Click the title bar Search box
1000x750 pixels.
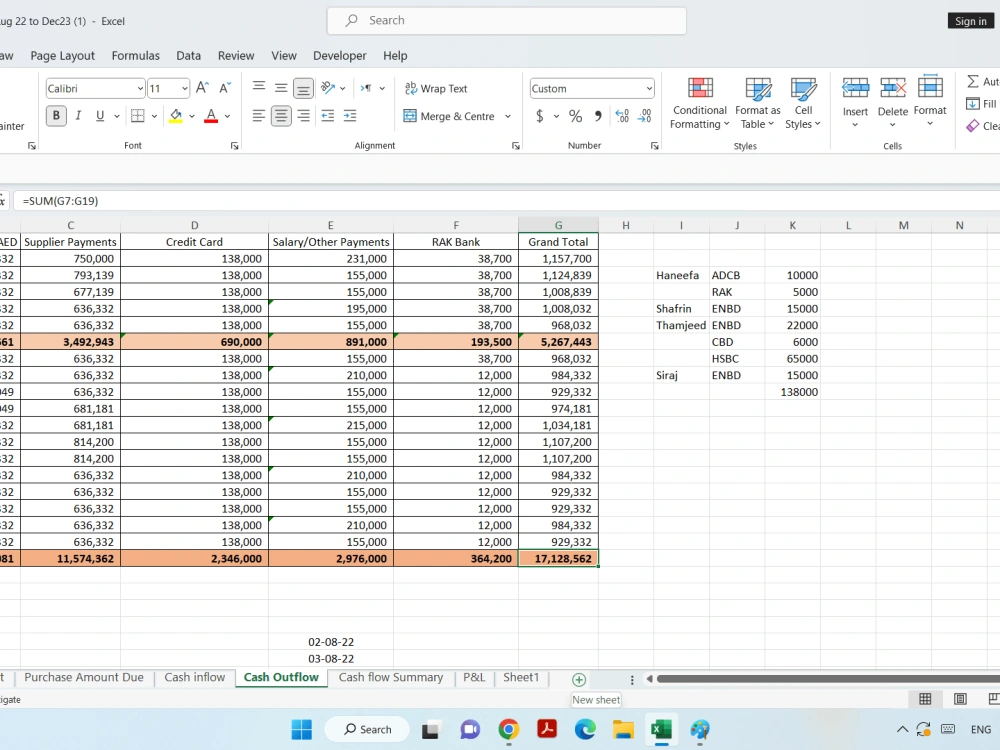(507, 20)
